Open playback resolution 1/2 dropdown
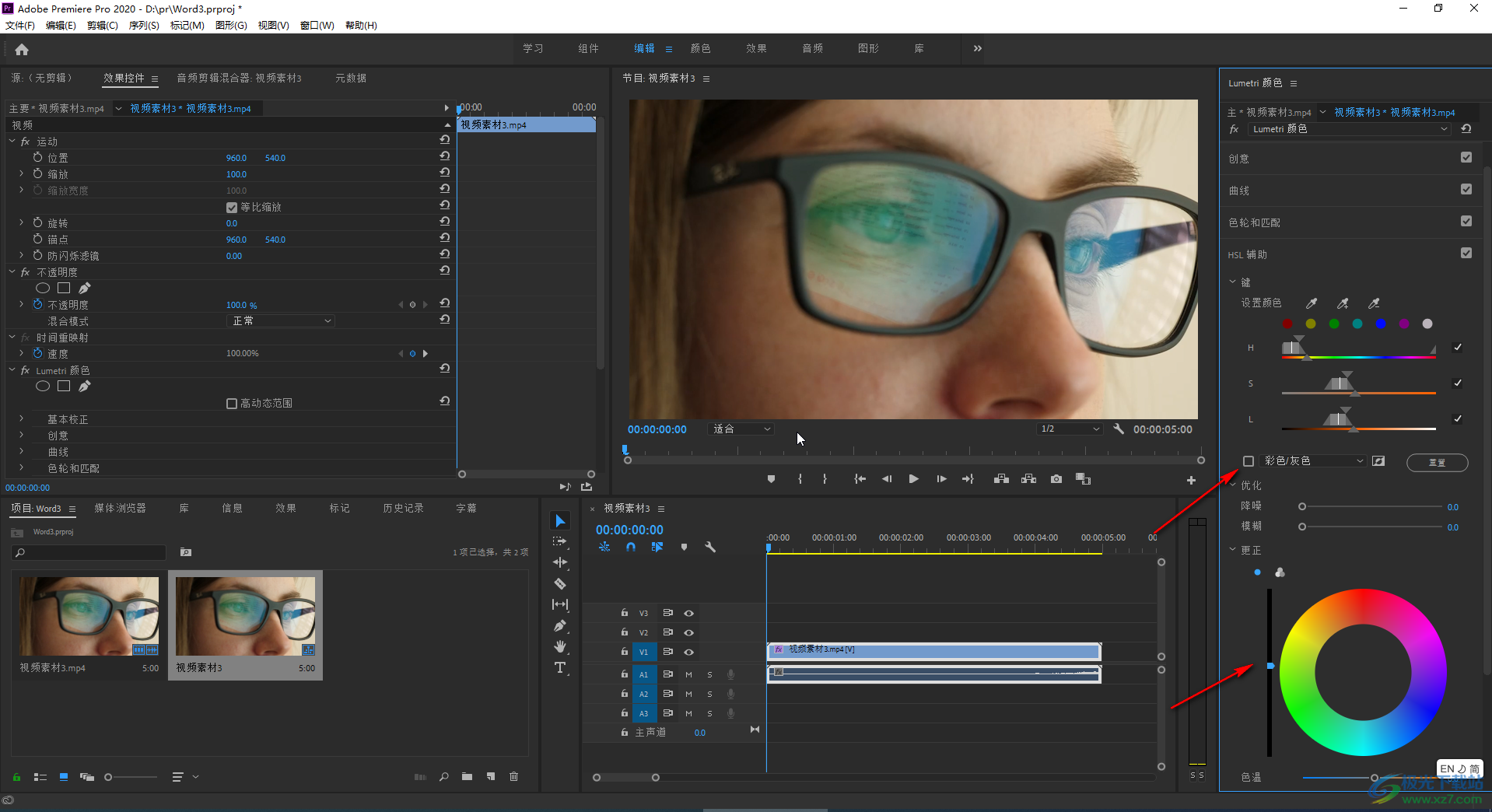The image size is (1492, 812). (x=1070, y=429)
